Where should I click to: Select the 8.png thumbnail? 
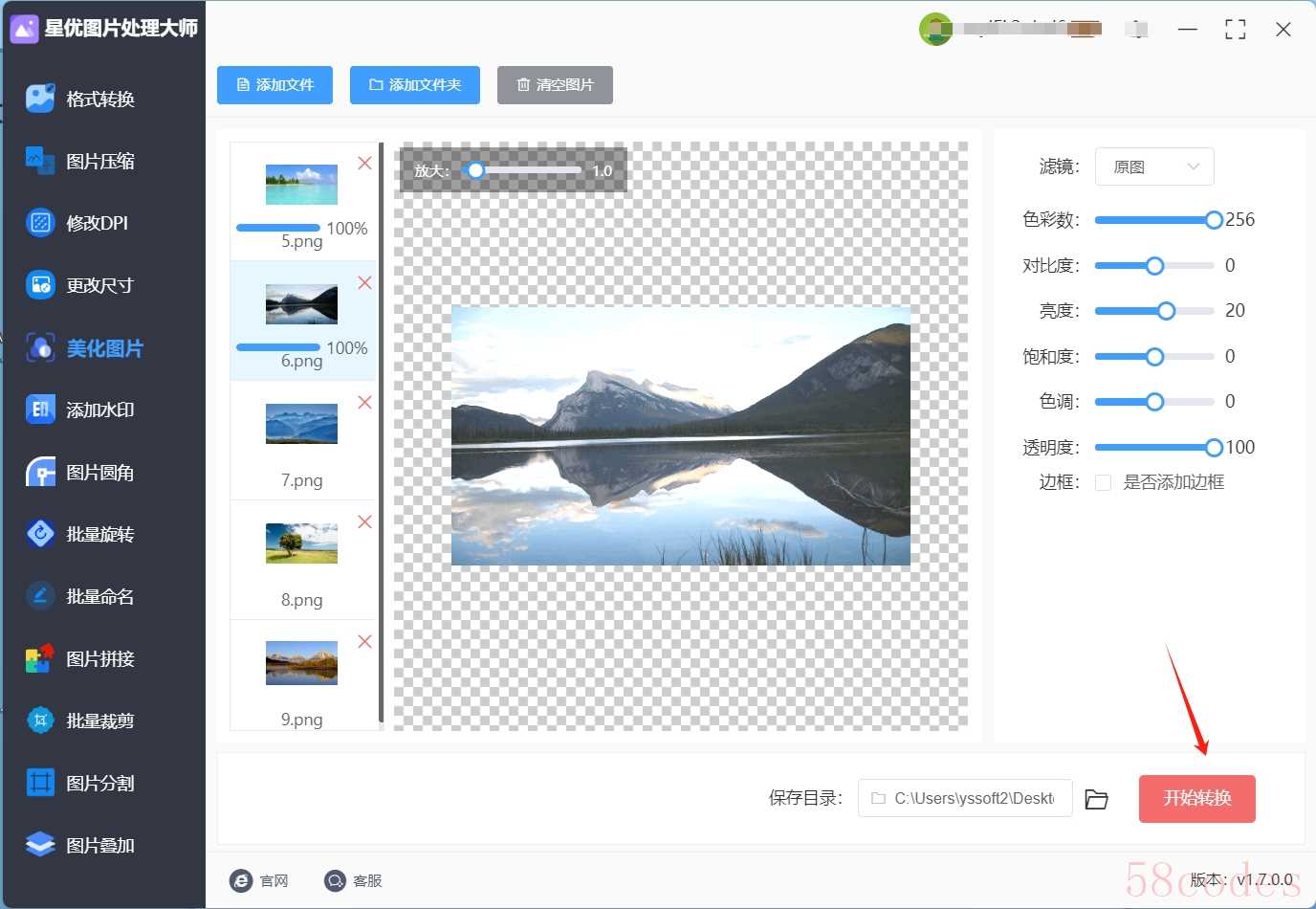(301, 543)
